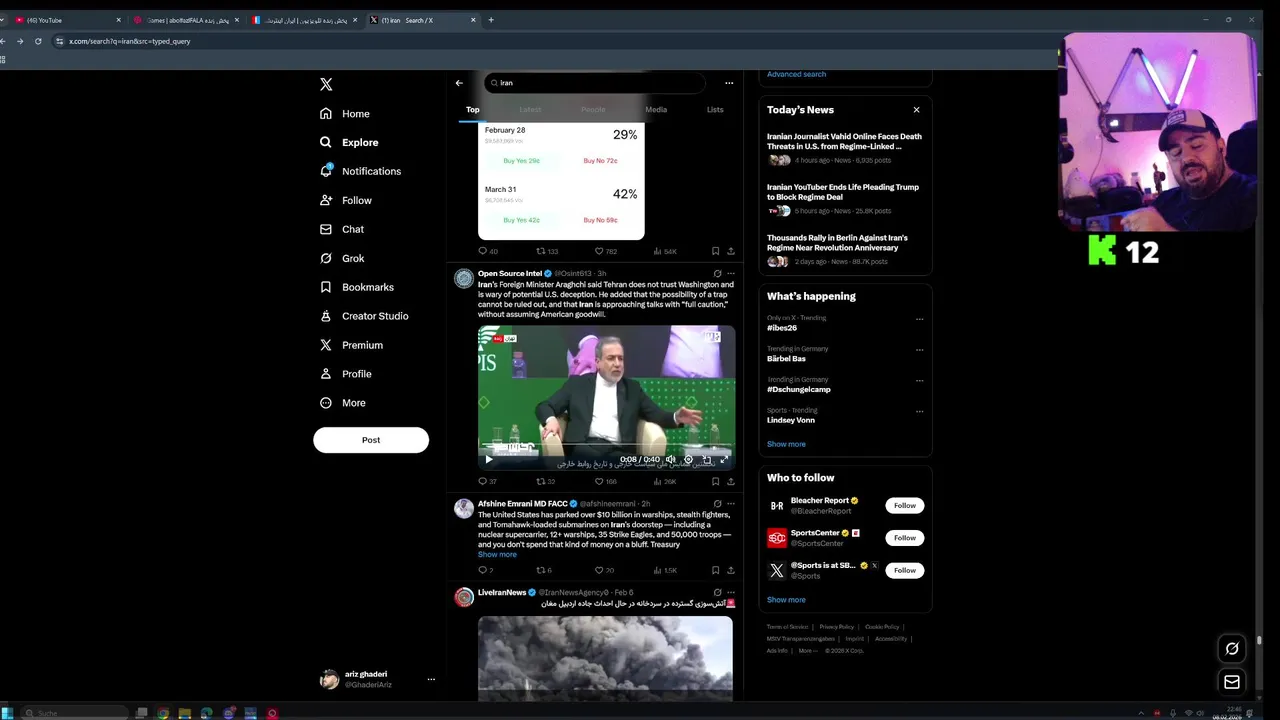The image size is (1280, 720).
Task: Mute the Araghchi video sound
Action: (x=671, y=460)
